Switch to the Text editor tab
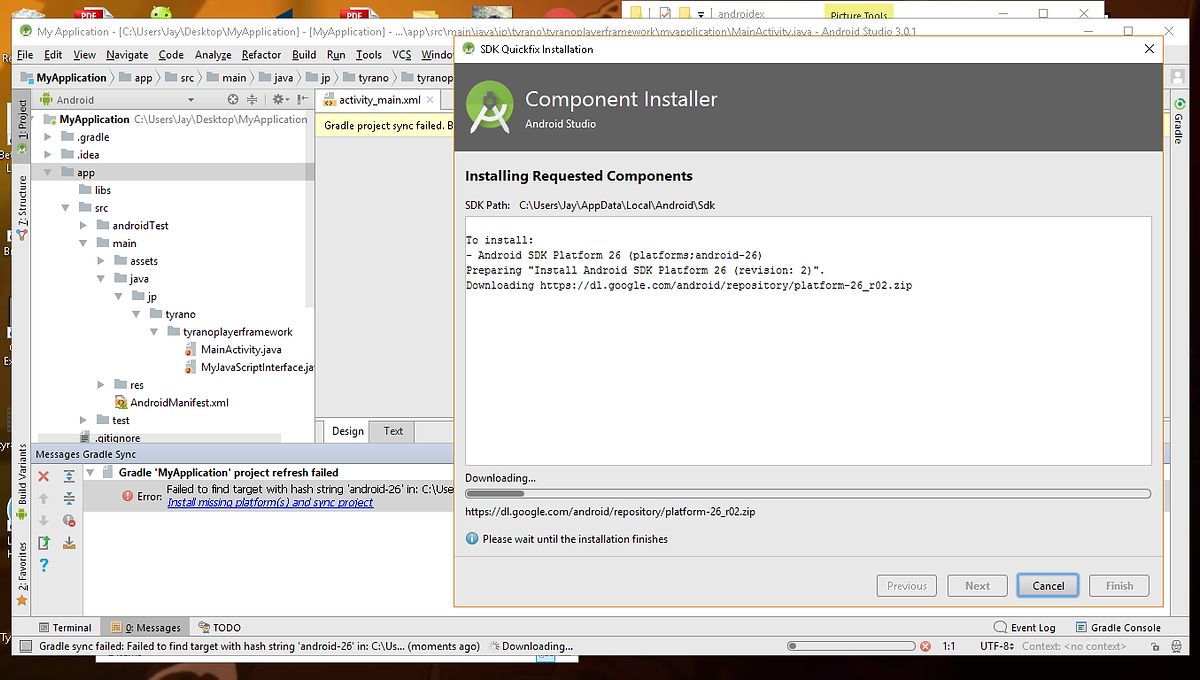This screenshot has height=680, width=1200. (393, 431)
